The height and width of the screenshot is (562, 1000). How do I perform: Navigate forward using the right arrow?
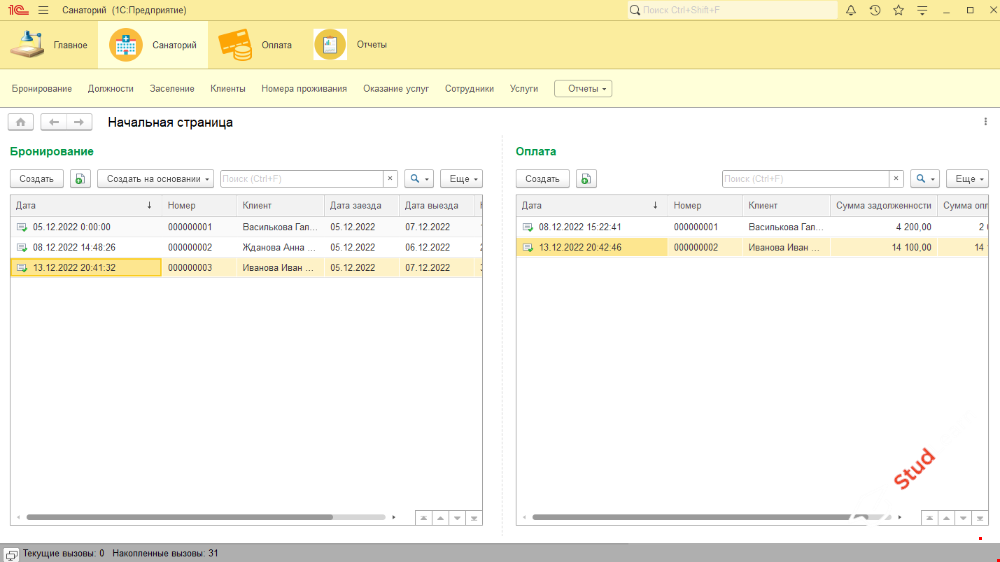coord(79,122)
